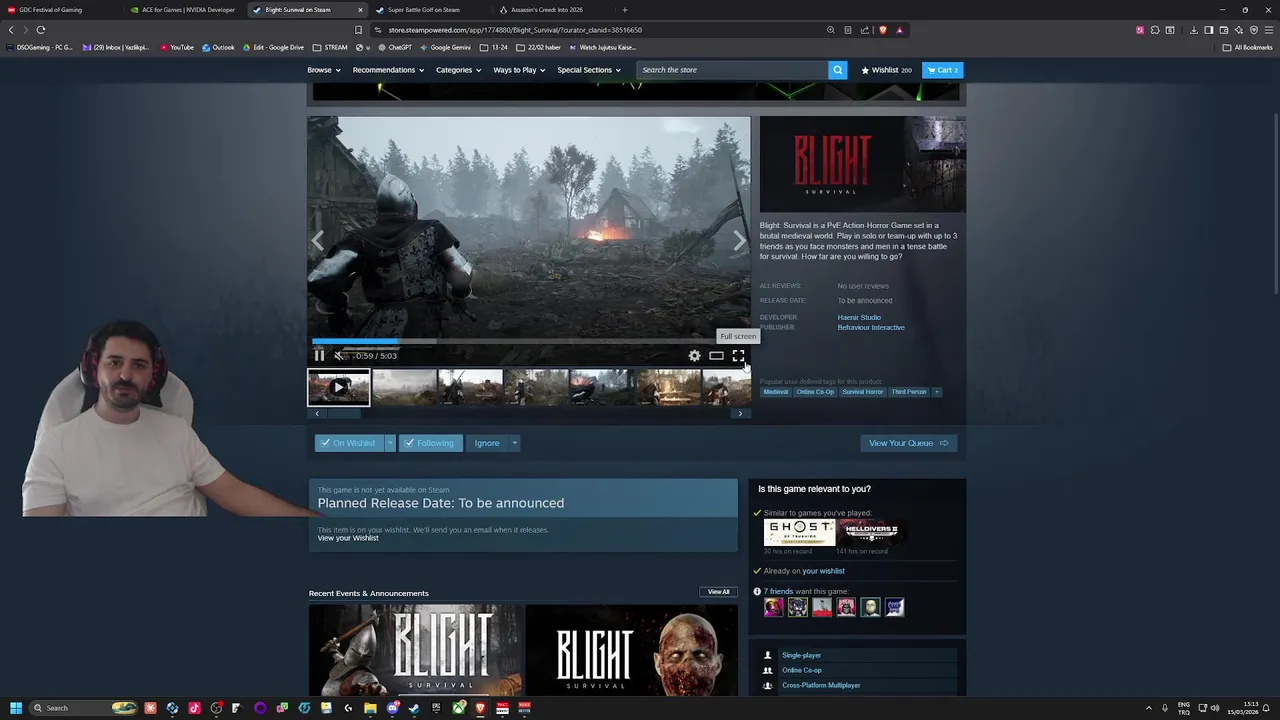This screenshot has width=1280, height=720.
Task: Open the YouTube bookmark in bookmarks bar
Action: pos(177,47)
